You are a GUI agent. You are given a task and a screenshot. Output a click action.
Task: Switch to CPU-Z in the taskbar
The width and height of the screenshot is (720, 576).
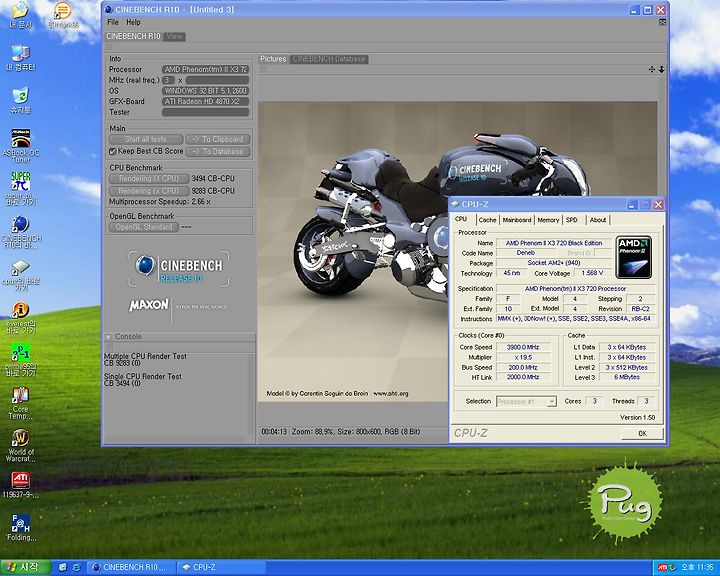[221, 568]
